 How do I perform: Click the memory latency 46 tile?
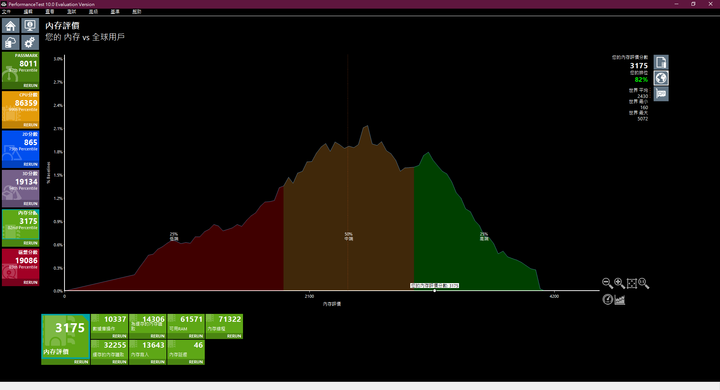click(x=186, y=352)
